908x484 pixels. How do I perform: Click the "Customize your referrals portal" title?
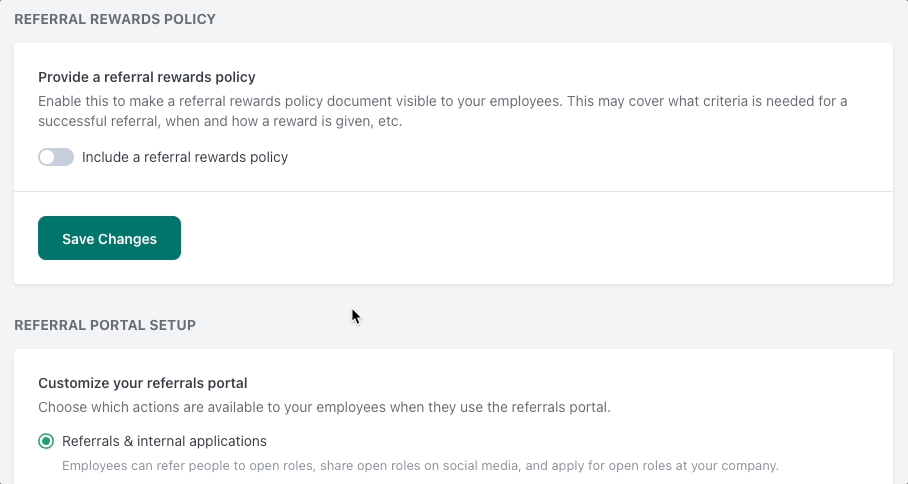pyautogui.click(x=143, y=383)
